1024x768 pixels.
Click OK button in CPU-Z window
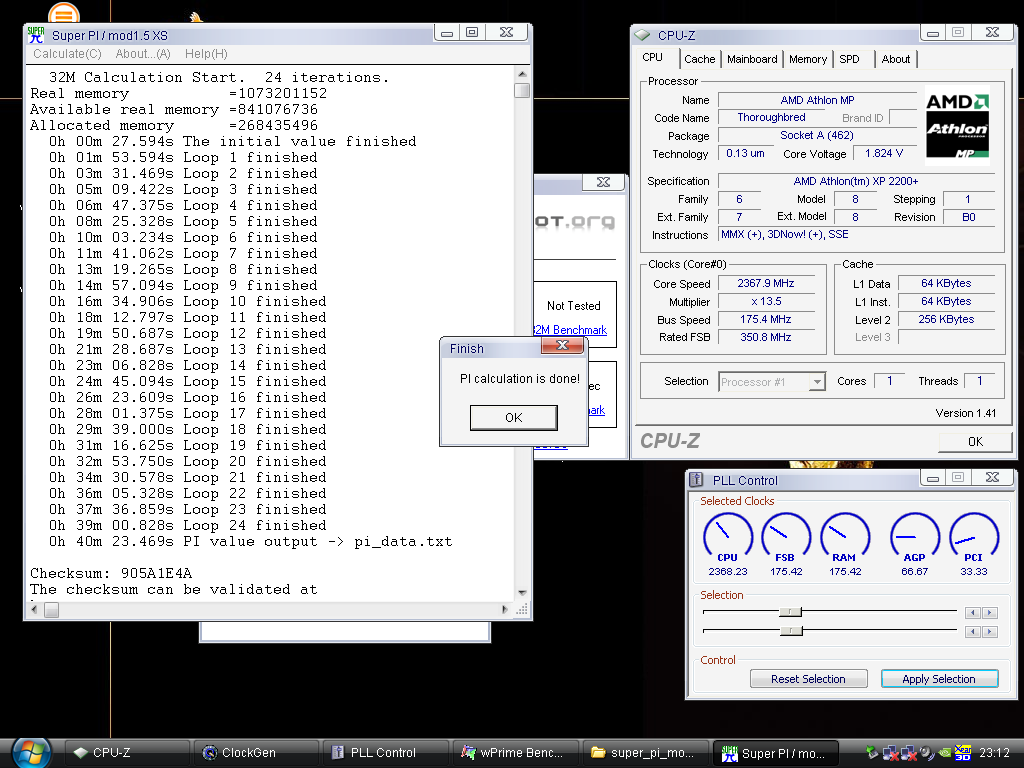pyautogui.click(x=975, y=441)
